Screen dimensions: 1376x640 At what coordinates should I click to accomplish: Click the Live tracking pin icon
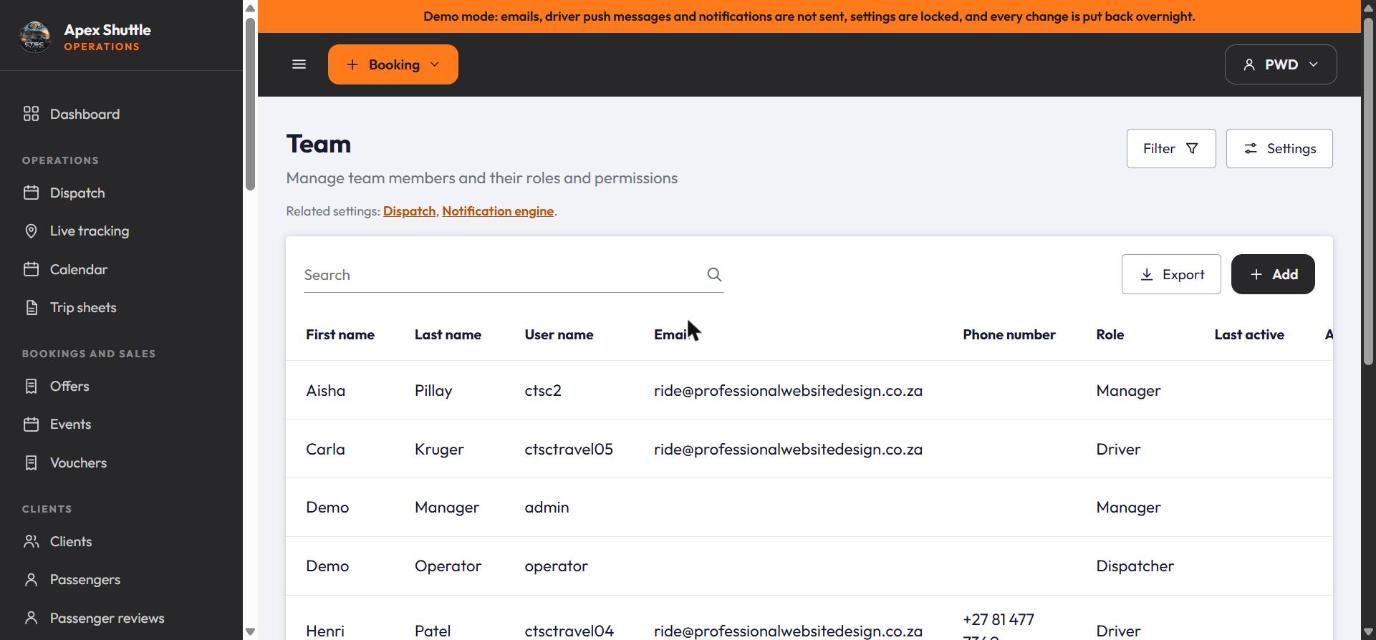(31, 231)
